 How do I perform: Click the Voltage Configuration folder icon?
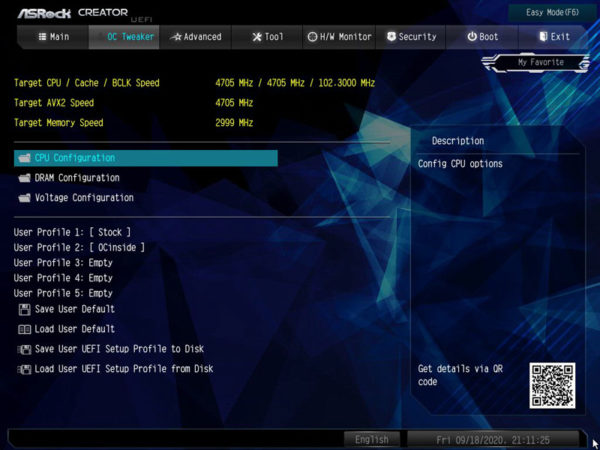(x=24, y=198)
